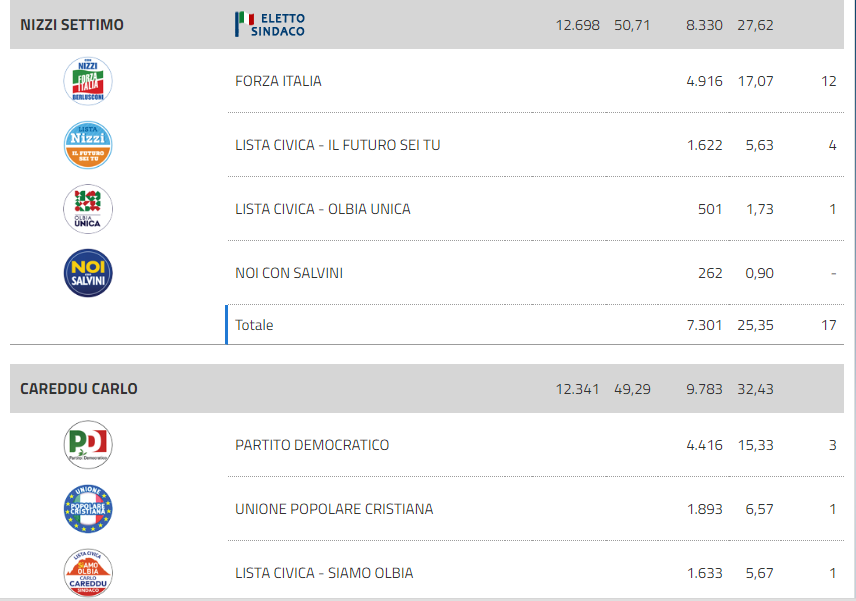Click the Olbia Unica list logo
This screenshot has height=601, width=856.
click(88, 209)
